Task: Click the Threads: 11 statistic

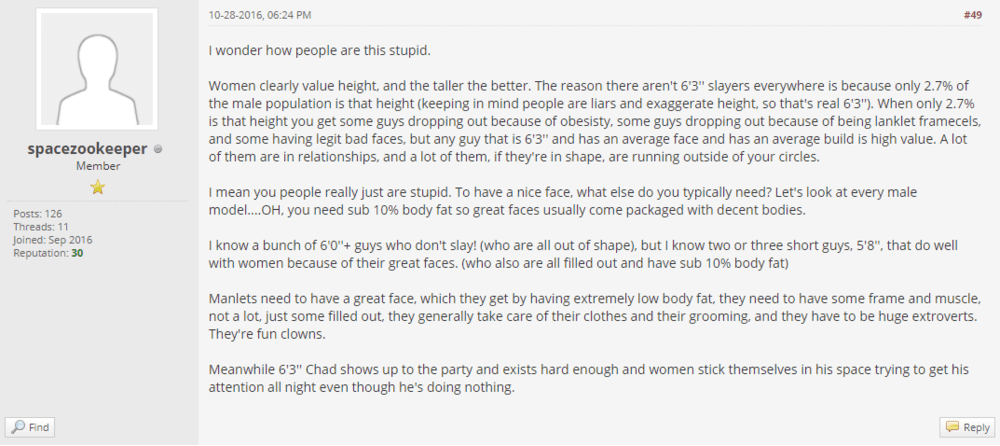Action: click(41, 227)
